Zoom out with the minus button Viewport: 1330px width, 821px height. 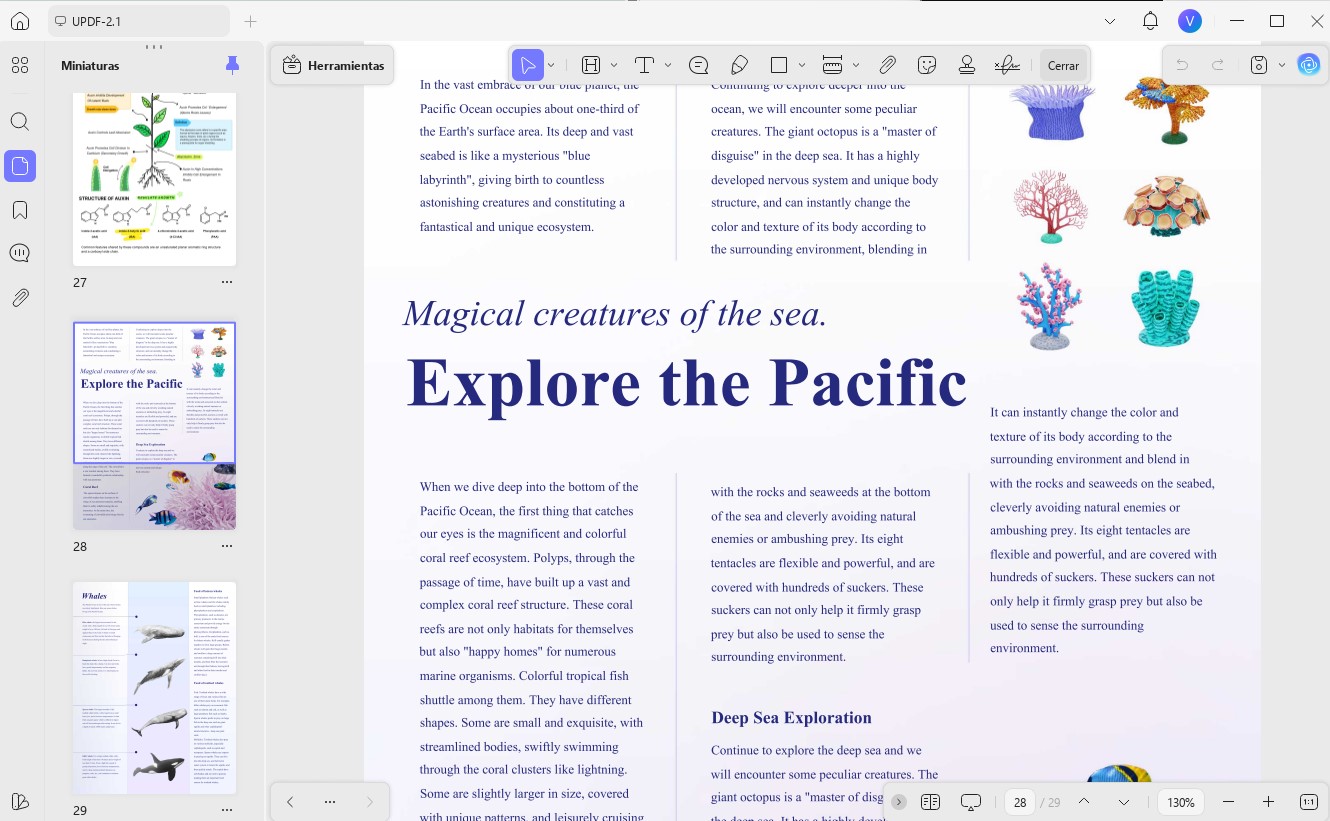pos(1229,802)
